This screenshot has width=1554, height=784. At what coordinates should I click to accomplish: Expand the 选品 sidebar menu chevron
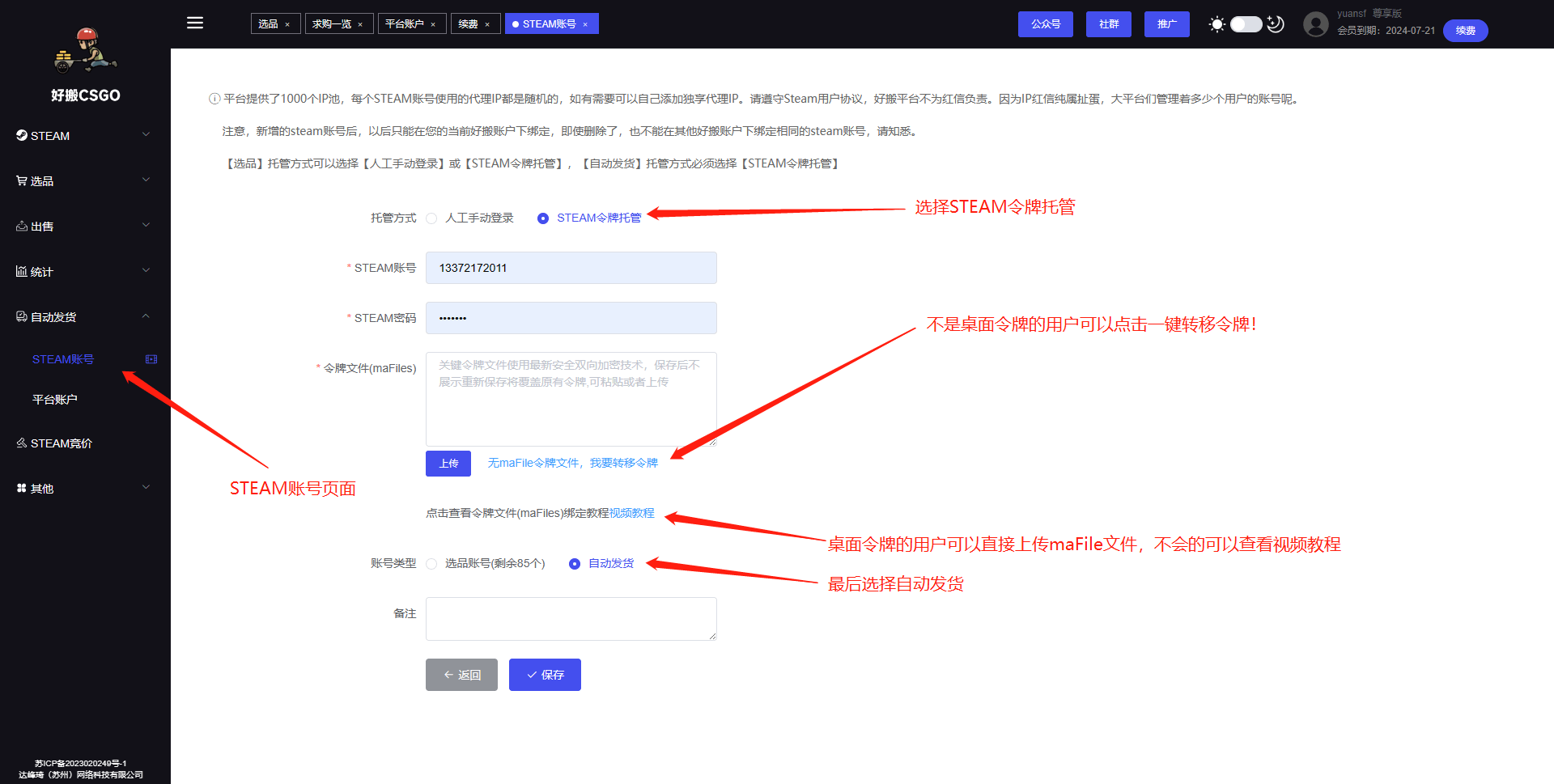coord(146,180)
